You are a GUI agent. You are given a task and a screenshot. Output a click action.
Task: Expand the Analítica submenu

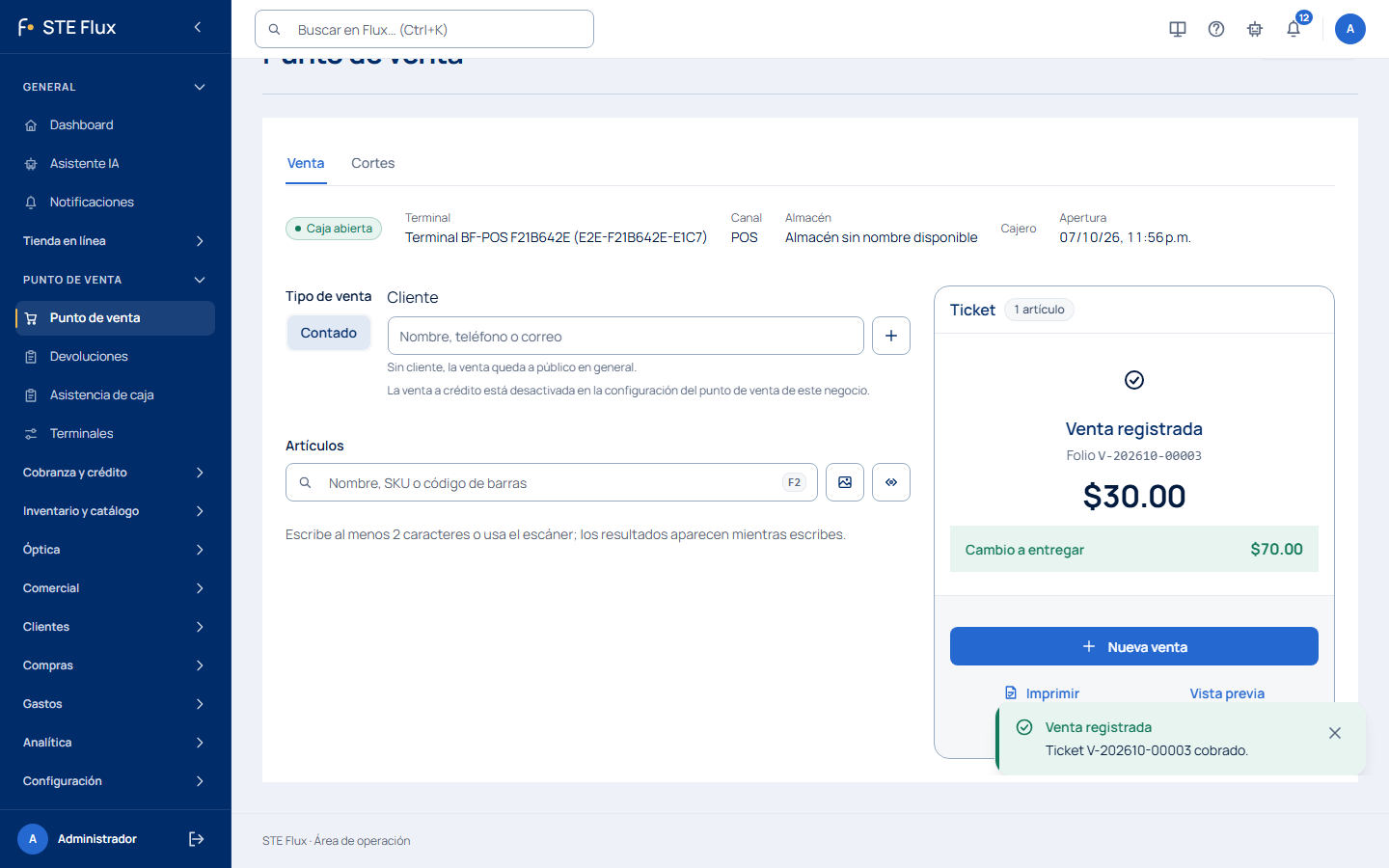[116, 743]
